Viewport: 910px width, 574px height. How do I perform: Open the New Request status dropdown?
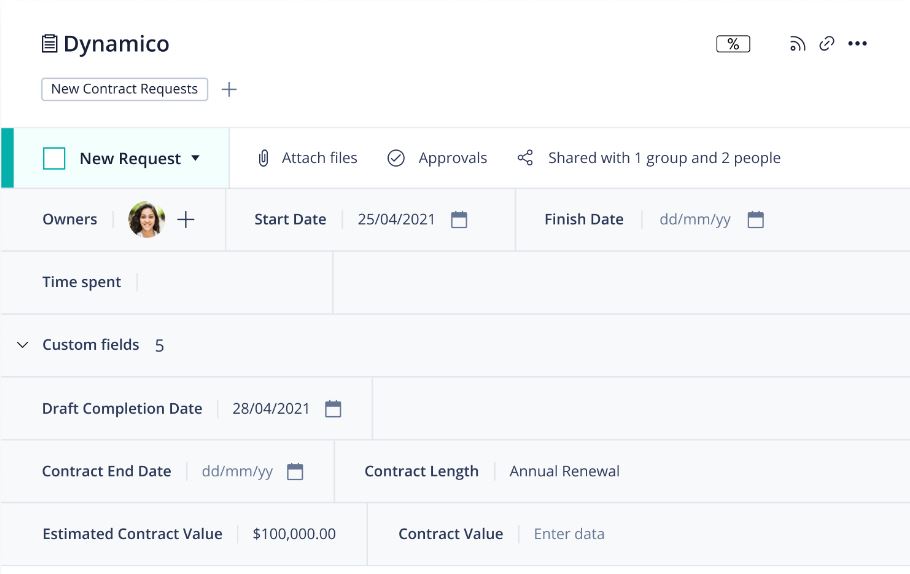[195, 158]
